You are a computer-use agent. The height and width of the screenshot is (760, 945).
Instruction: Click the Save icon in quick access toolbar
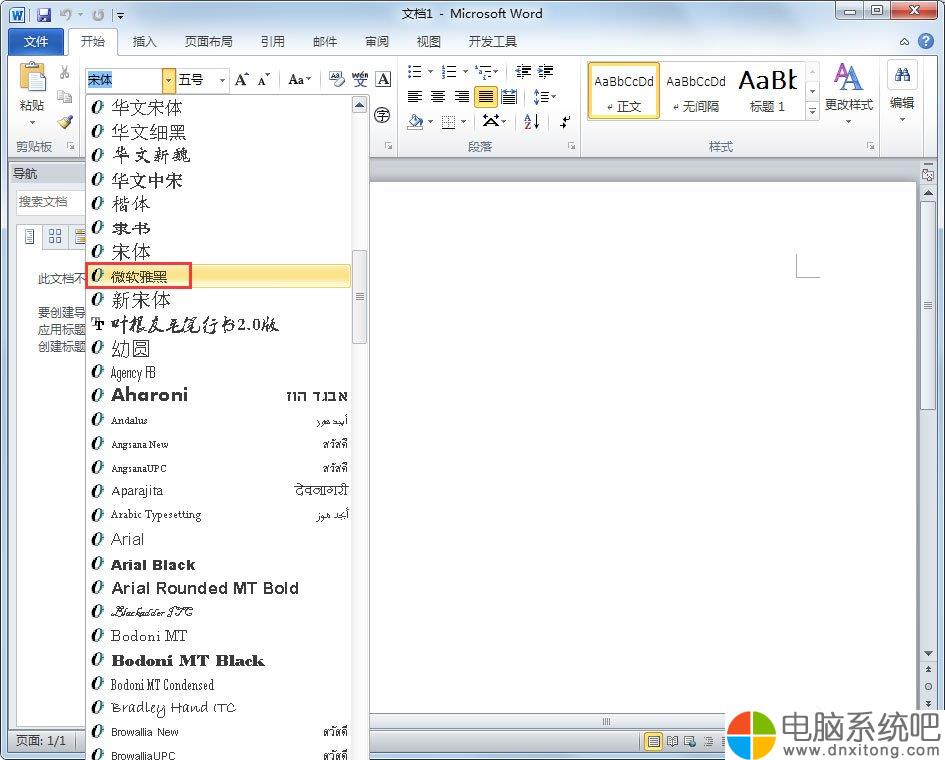coord(43,14)
